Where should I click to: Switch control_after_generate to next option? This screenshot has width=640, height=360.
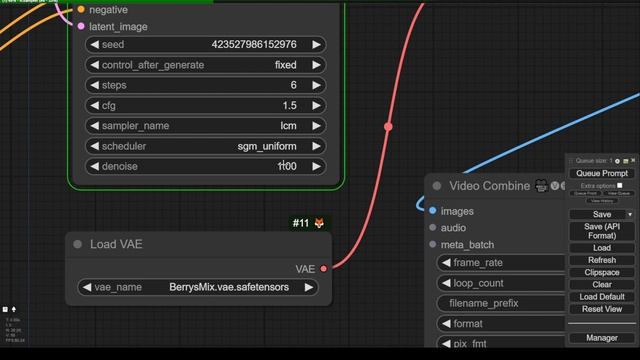point(316,65)
